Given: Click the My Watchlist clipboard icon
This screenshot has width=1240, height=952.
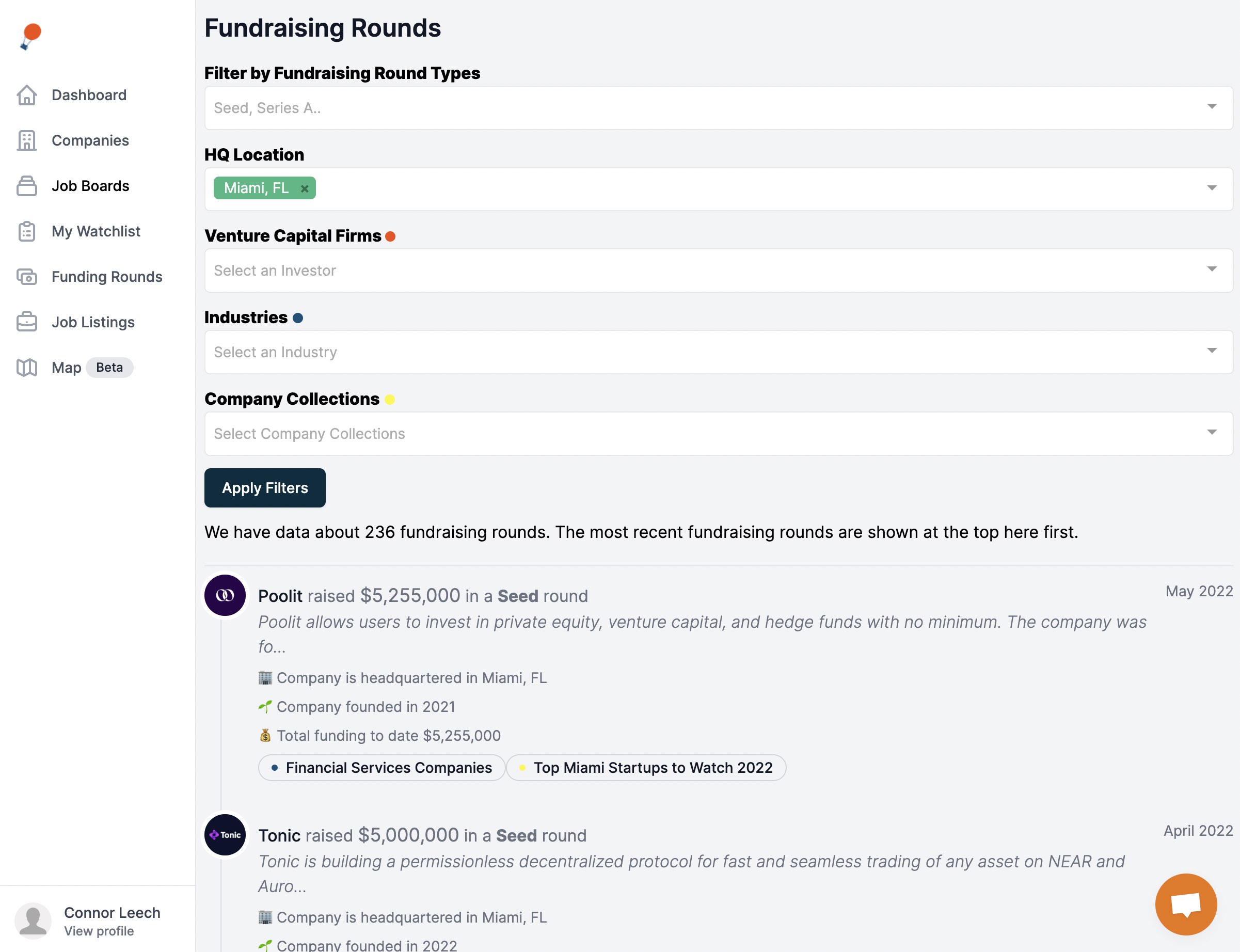Looking at the screenshot, I should 27,231.
